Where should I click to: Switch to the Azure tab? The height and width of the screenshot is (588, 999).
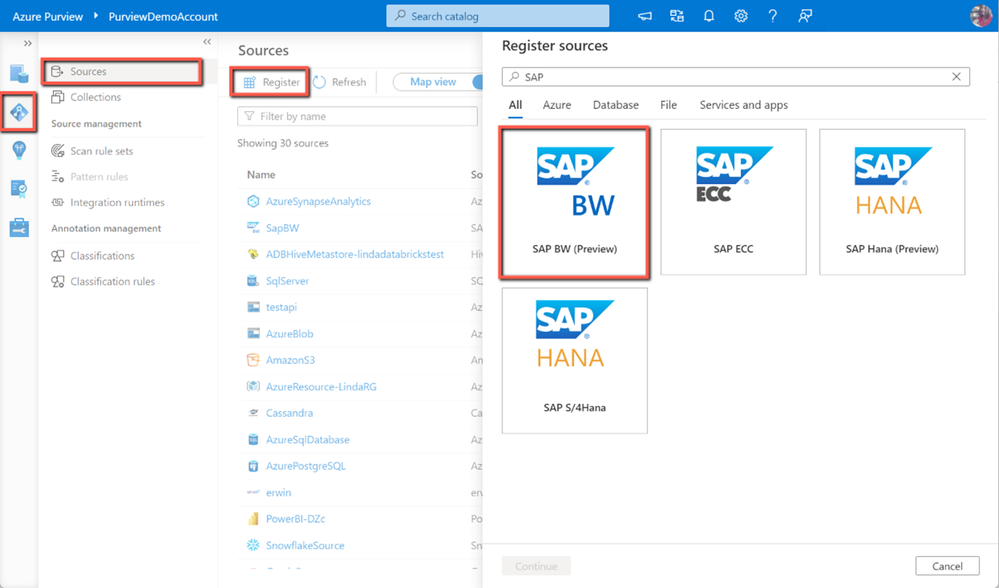(x=557, y=105)
